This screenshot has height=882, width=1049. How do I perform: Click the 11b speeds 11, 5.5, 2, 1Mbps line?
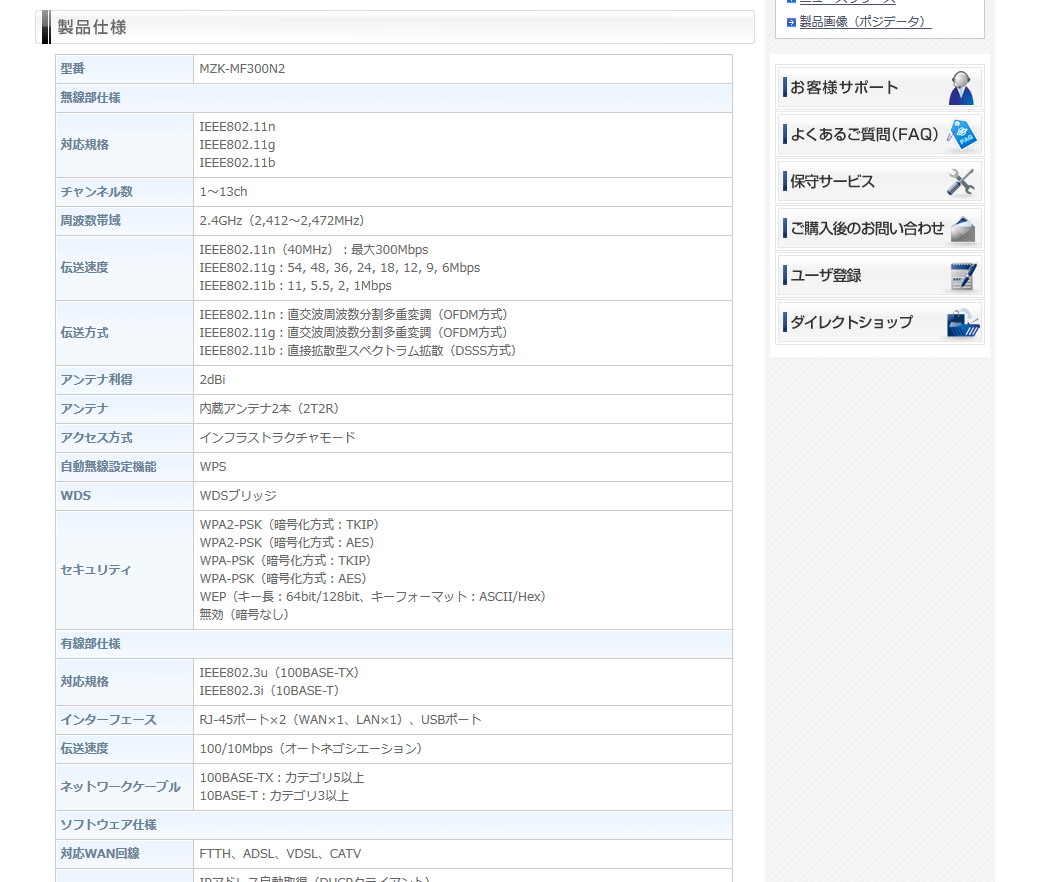coord(296,286)
